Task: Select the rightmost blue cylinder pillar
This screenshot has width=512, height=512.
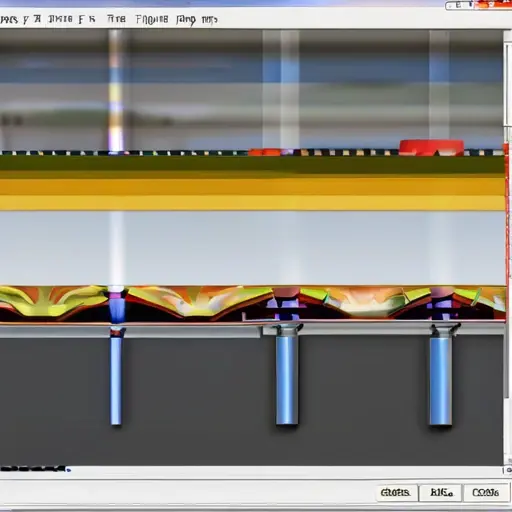Action: click(441, 381)
